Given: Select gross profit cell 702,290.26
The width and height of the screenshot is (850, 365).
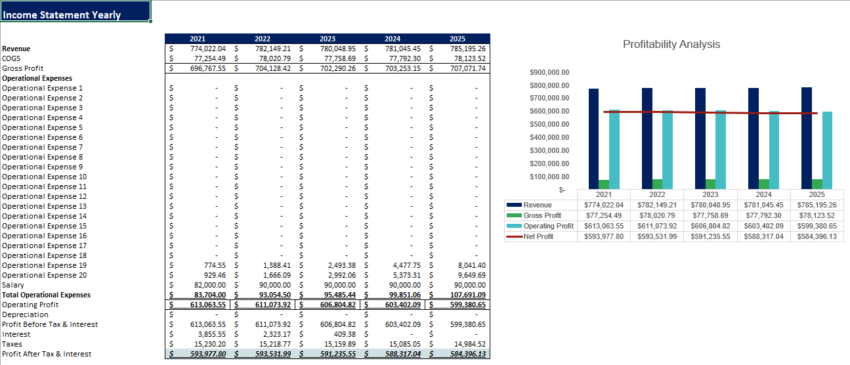Looking at the screenshot, I should pos(327,68).
